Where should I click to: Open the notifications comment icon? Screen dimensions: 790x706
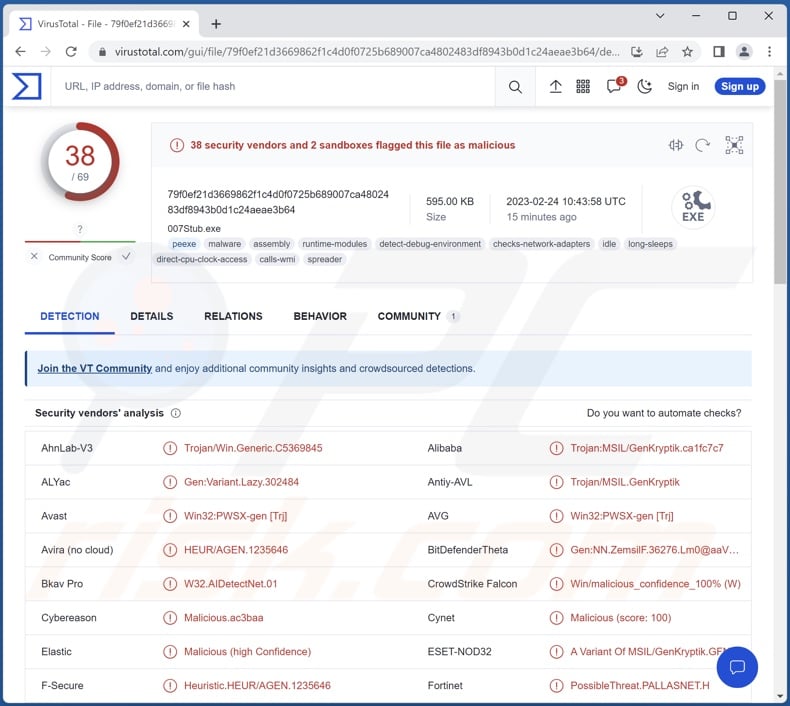click(614, 86)
